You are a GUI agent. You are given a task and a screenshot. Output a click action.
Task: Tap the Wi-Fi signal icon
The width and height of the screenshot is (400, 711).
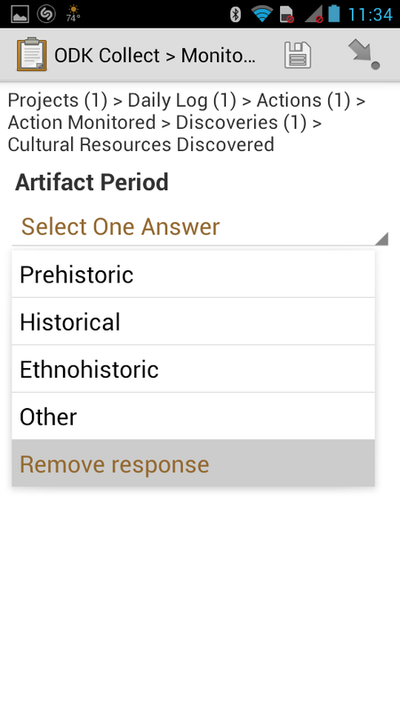262,15
